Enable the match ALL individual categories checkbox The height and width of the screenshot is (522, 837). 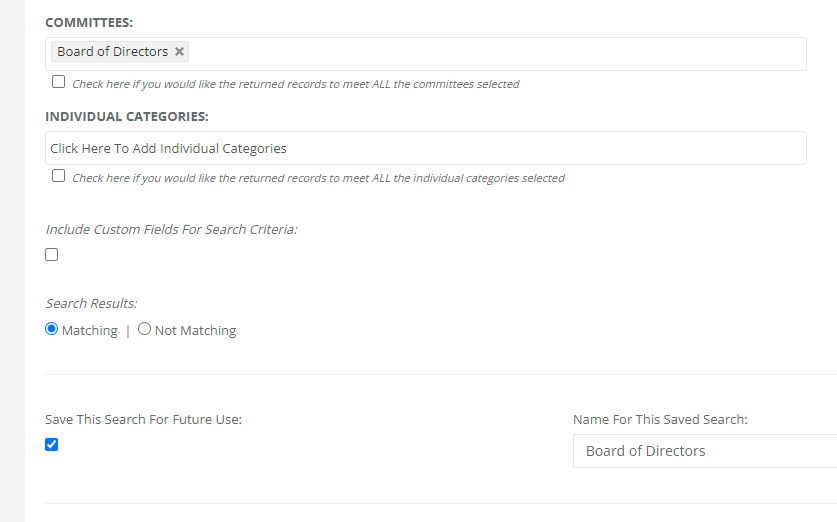click(x=58, y=176)
